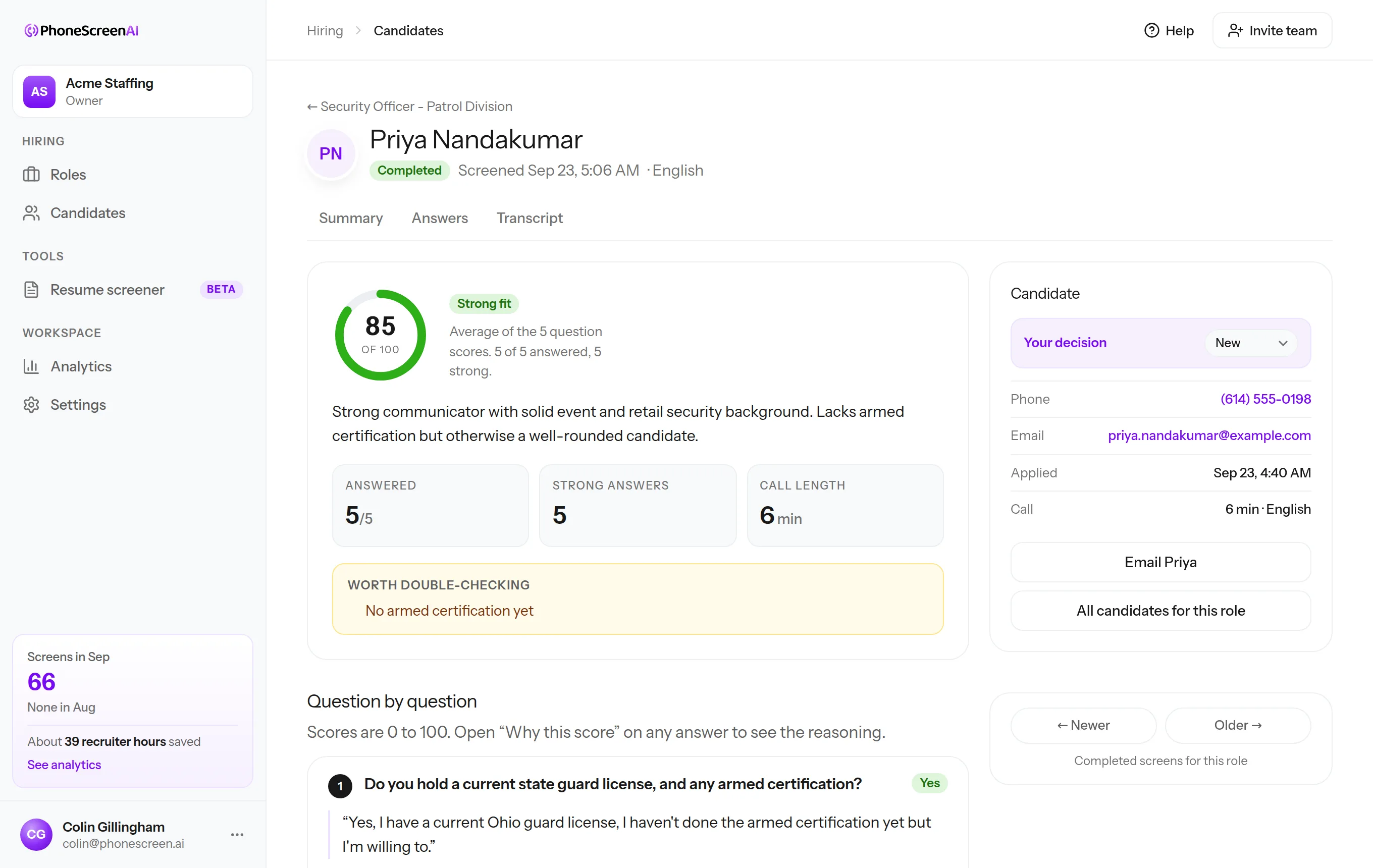This screenshot has height=868, width=1373.
Task: Open Candidates via people icon
Action: (x=31, y=212)
